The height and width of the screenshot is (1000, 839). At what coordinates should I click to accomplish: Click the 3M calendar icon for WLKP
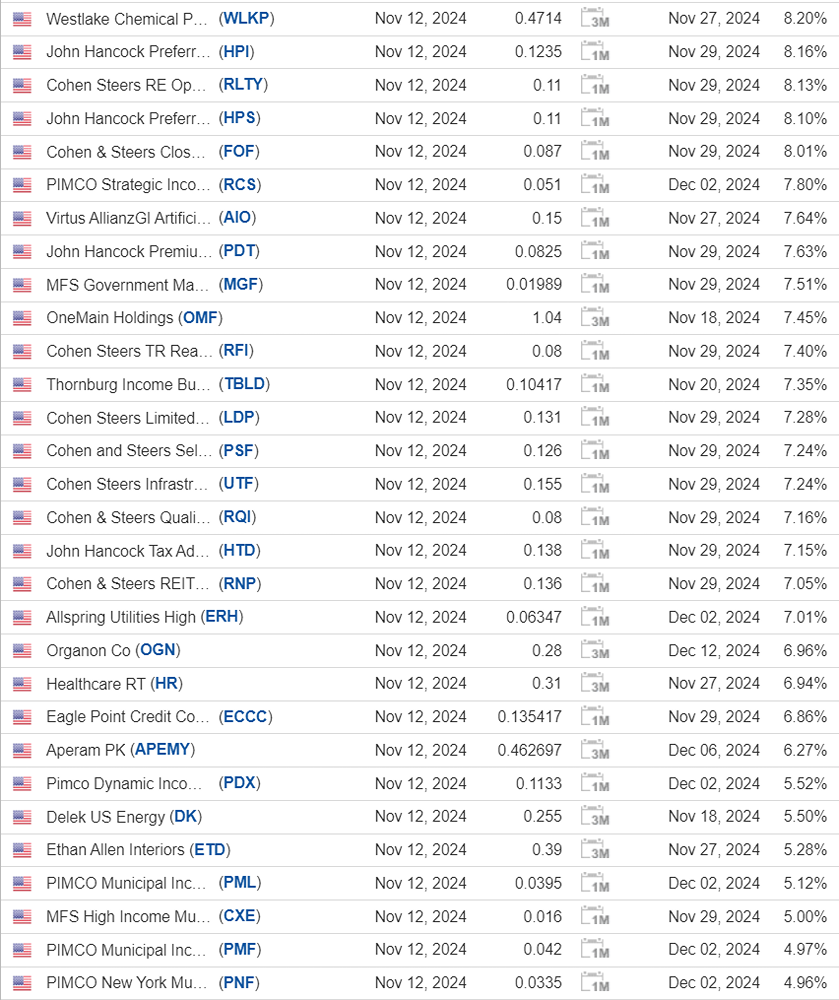click(595, 18)
